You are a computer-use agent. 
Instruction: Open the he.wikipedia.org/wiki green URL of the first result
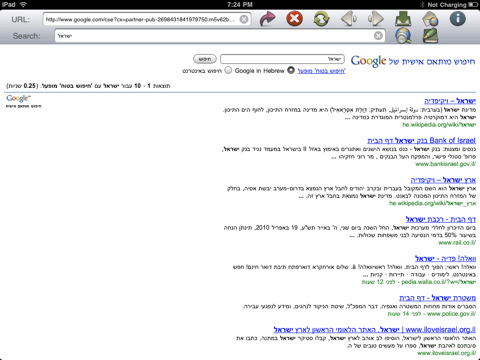tap(439, 125)
